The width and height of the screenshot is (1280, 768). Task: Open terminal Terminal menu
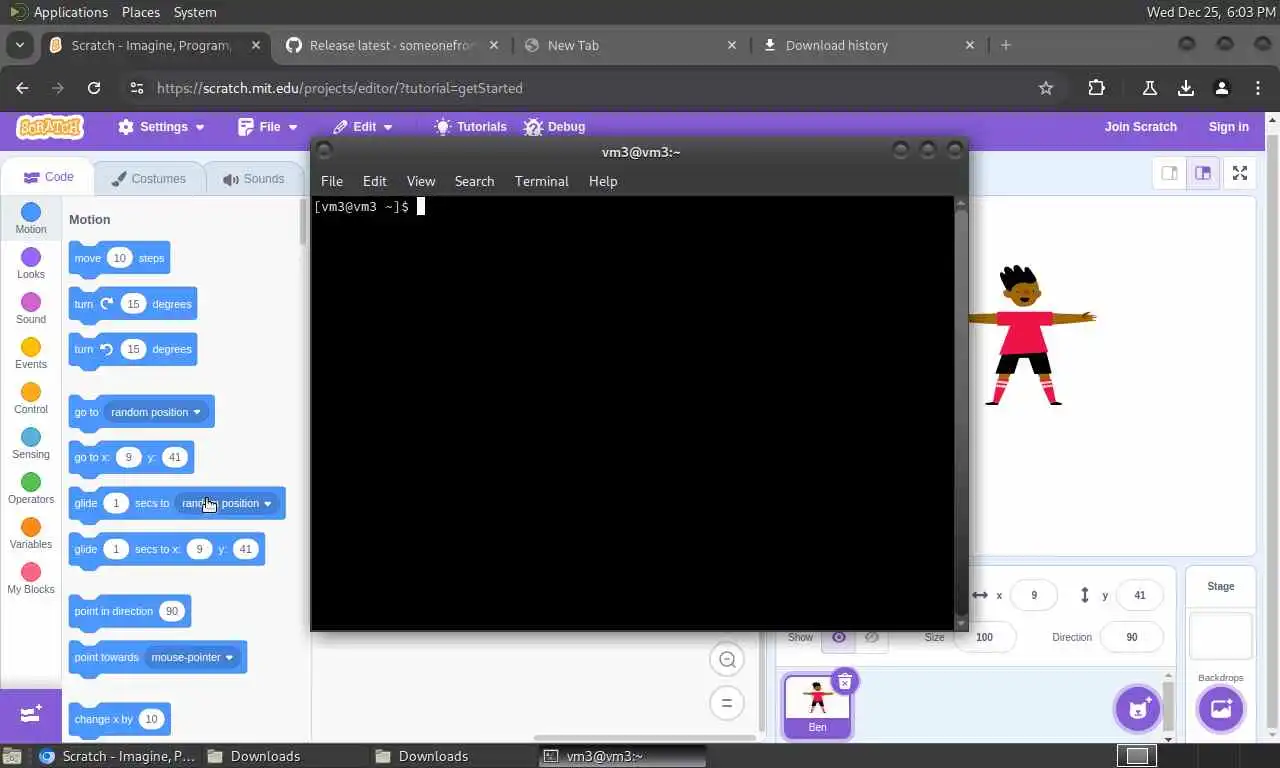(x=542, y=181)
